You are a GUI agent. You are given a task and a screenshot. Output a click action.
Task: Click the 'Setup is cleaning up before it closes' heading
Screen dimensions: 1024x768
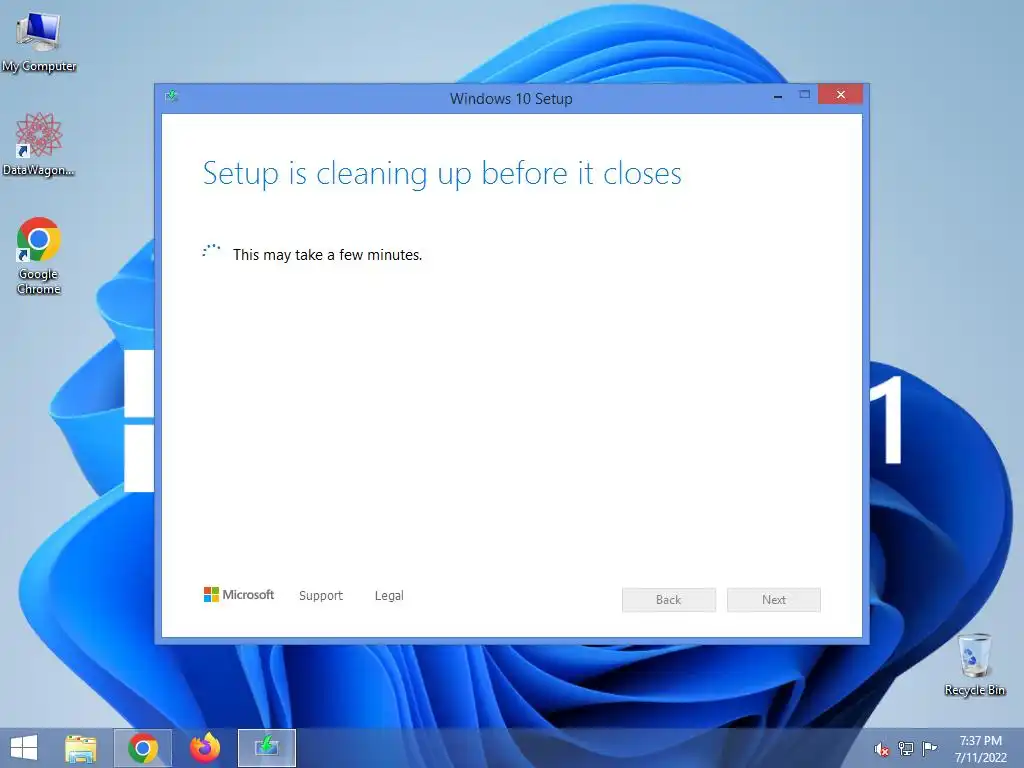click(x=442, y=174)
